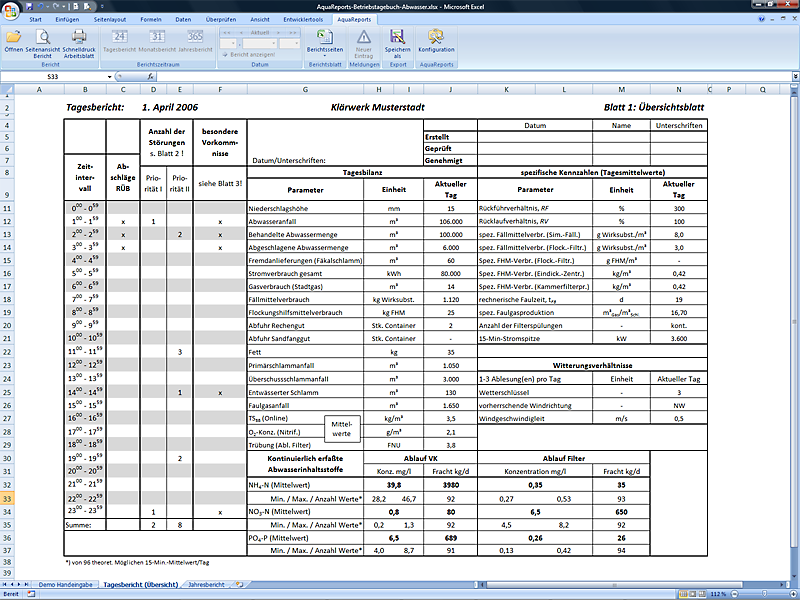Select Tagesbericht 24 calendar icon
800x600 pixels.
tap(119, 41)
